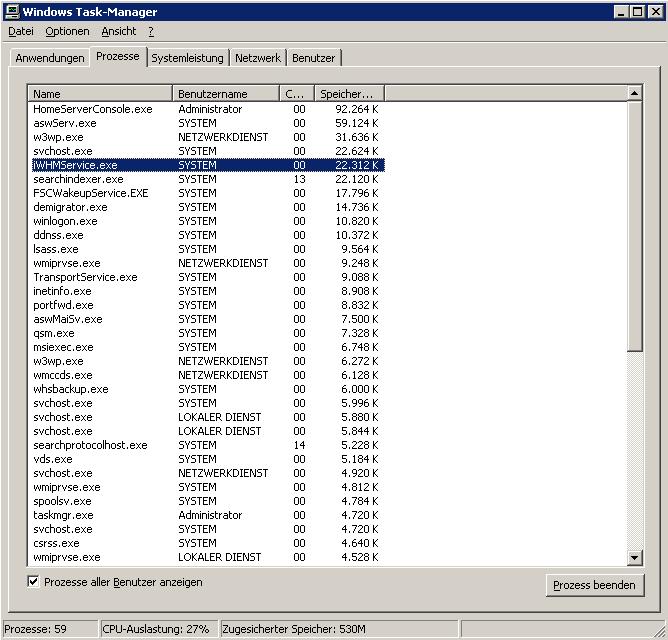Select the winlogon.exe process
Image resolution: width=668 pixels, height=640 pixels.
pos(208,221)
